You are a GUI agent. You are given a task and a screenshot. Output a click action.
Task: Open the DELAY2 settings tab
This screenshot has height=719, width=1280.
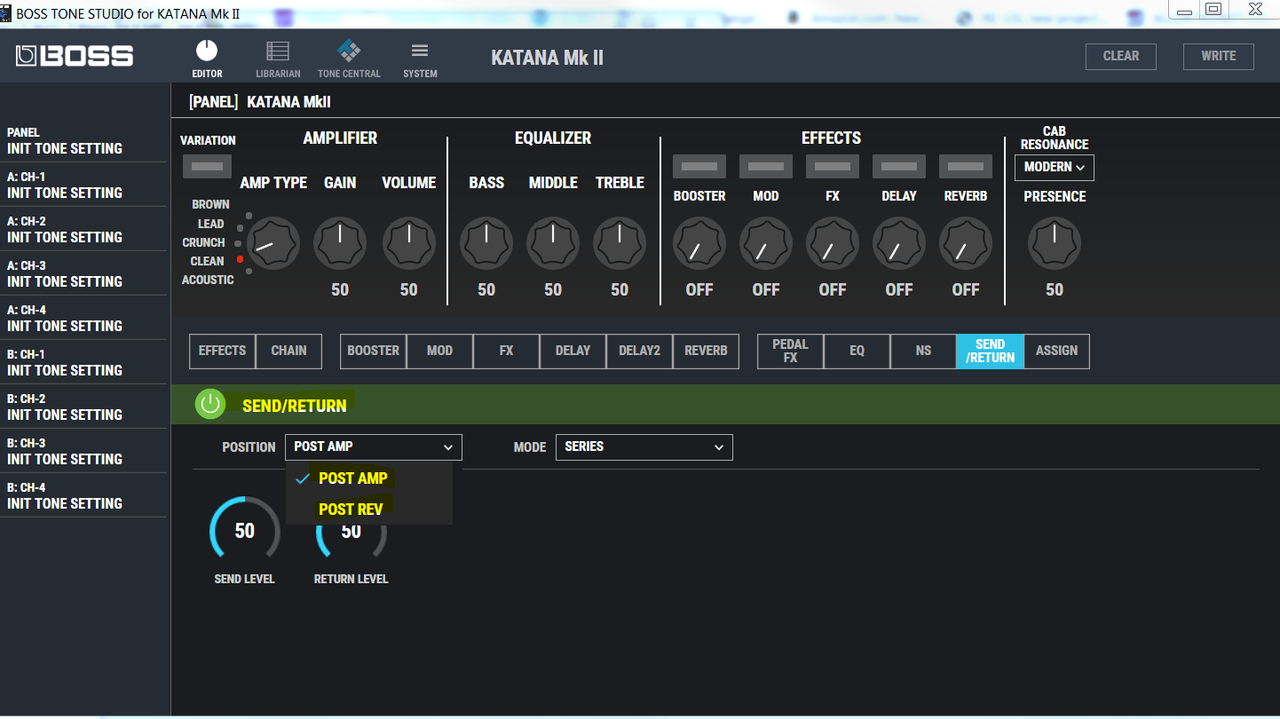(639, 351)
